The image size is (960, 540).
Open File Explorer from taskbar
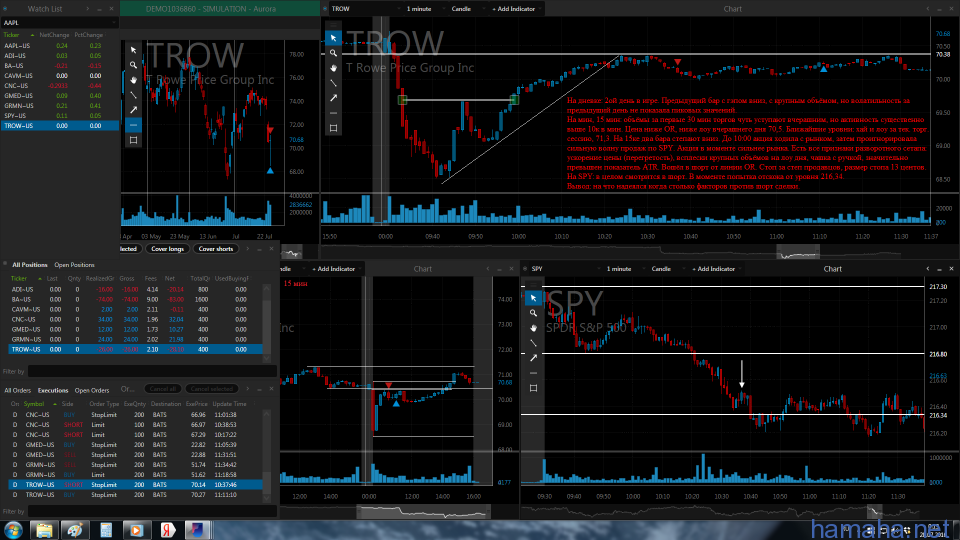(44, 530)
